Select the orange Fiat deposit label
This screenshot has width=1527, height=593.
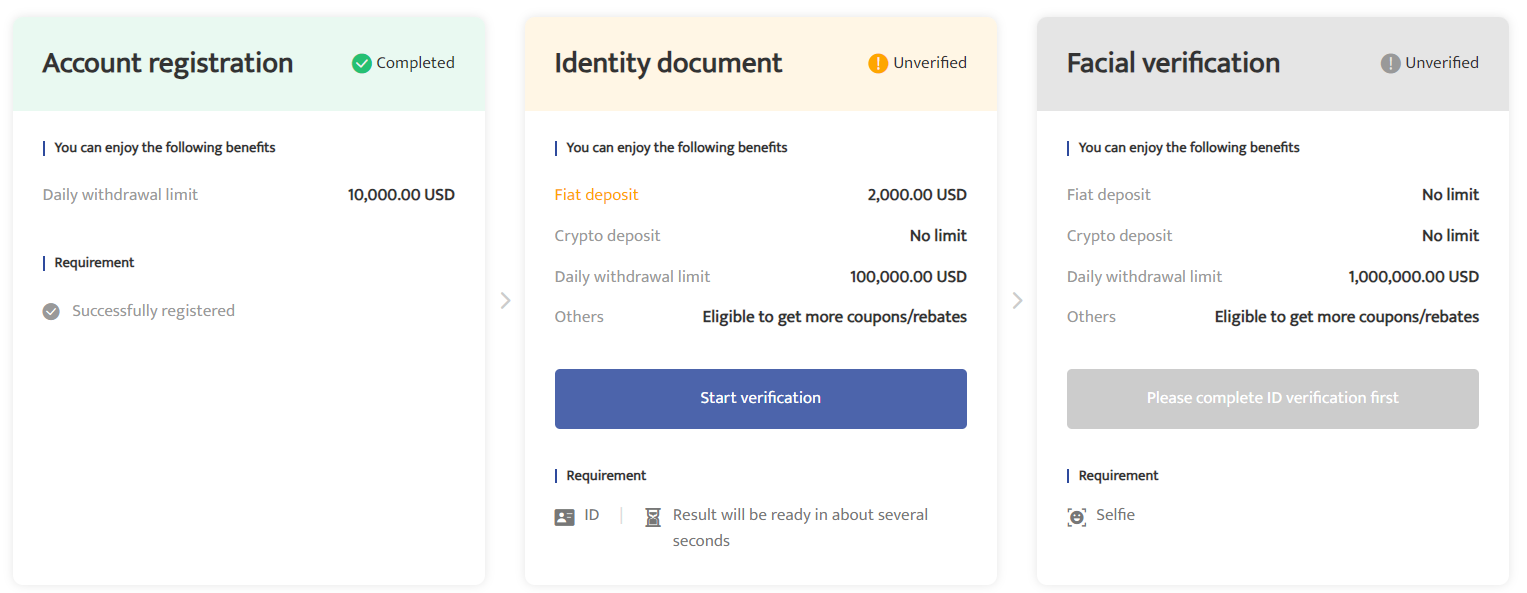pos(597,195)
